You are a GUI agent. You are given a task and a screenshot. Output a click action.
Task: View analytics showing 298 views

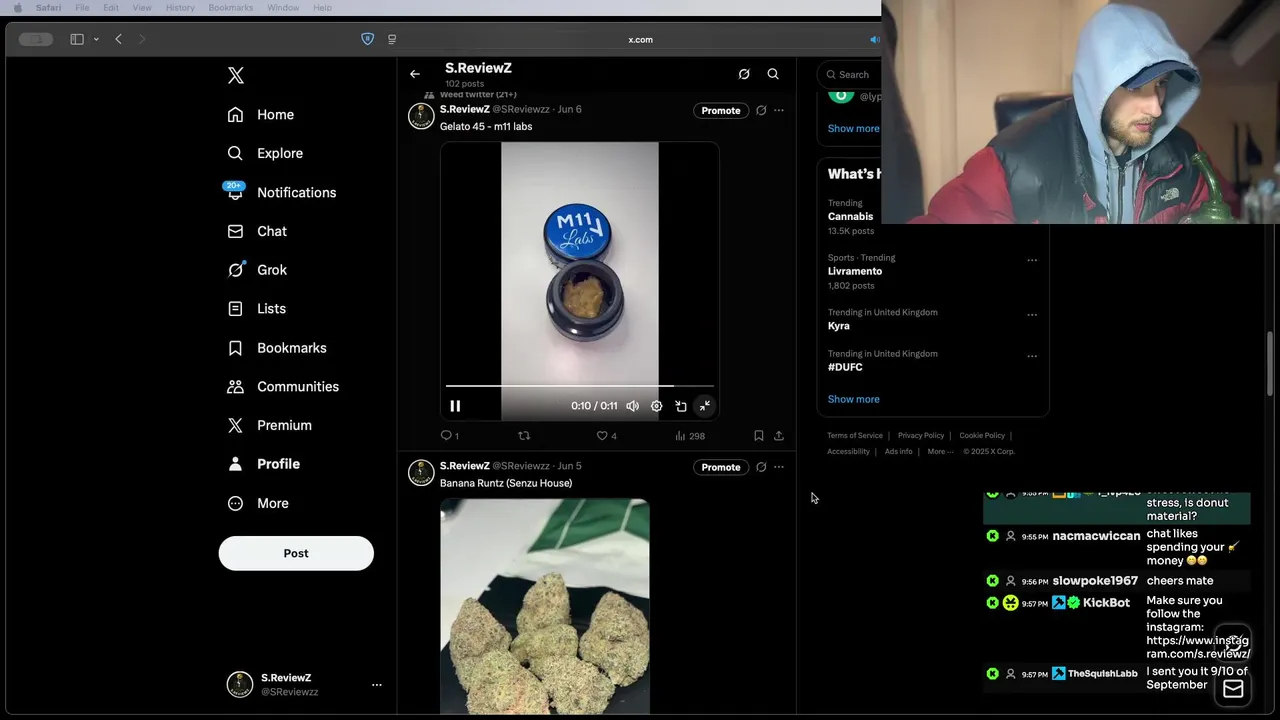point(690,436)
